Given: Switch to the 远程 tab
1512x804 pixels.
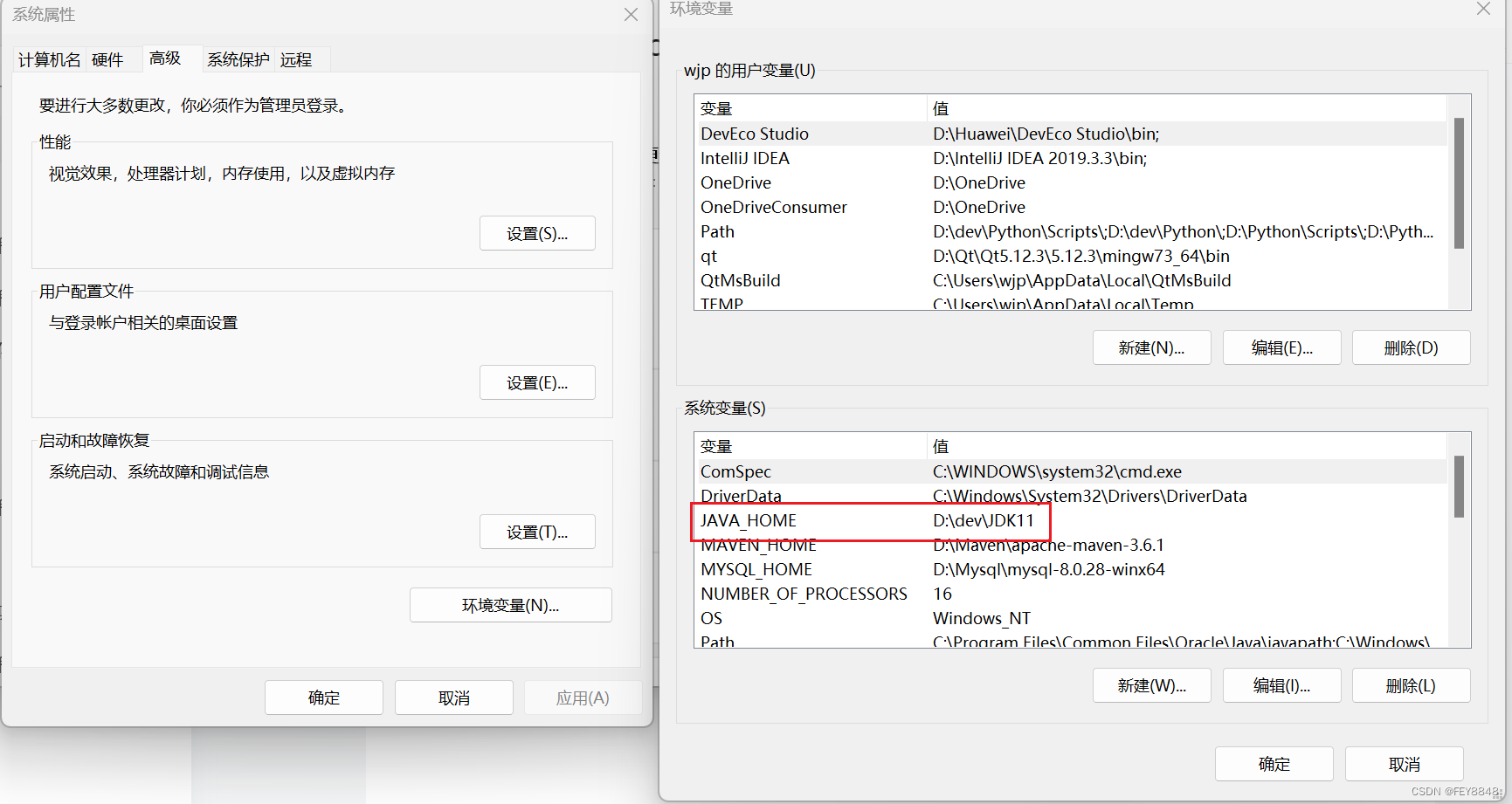Looking at the screenshot, I should (296, 58).
